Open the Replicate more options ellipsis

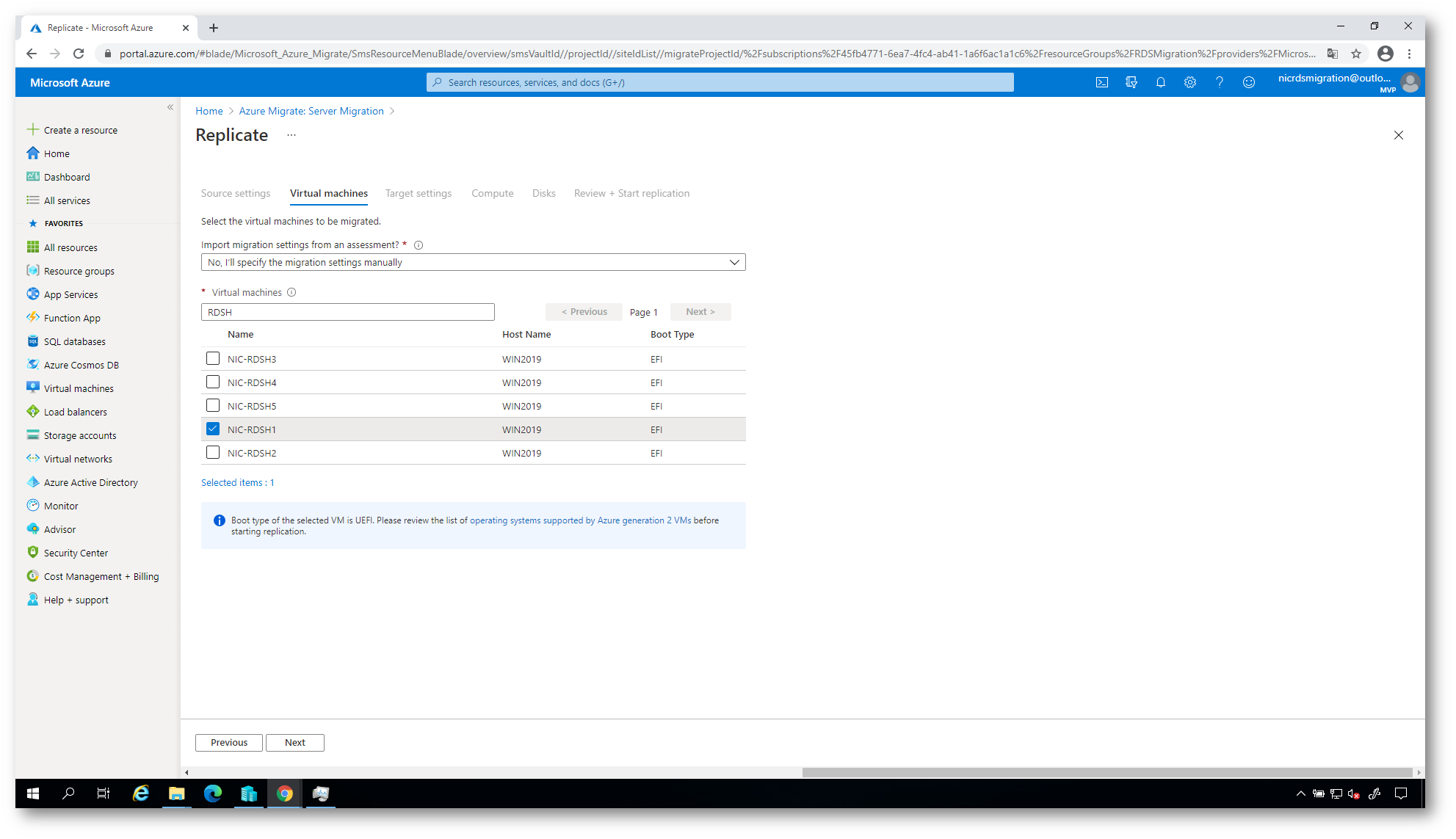pos(291,135)
